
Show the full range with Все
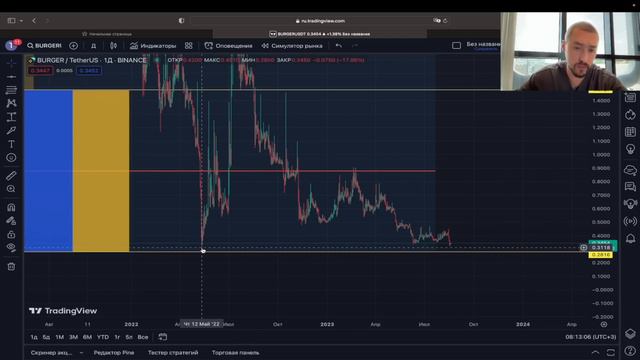click(143, 337)
